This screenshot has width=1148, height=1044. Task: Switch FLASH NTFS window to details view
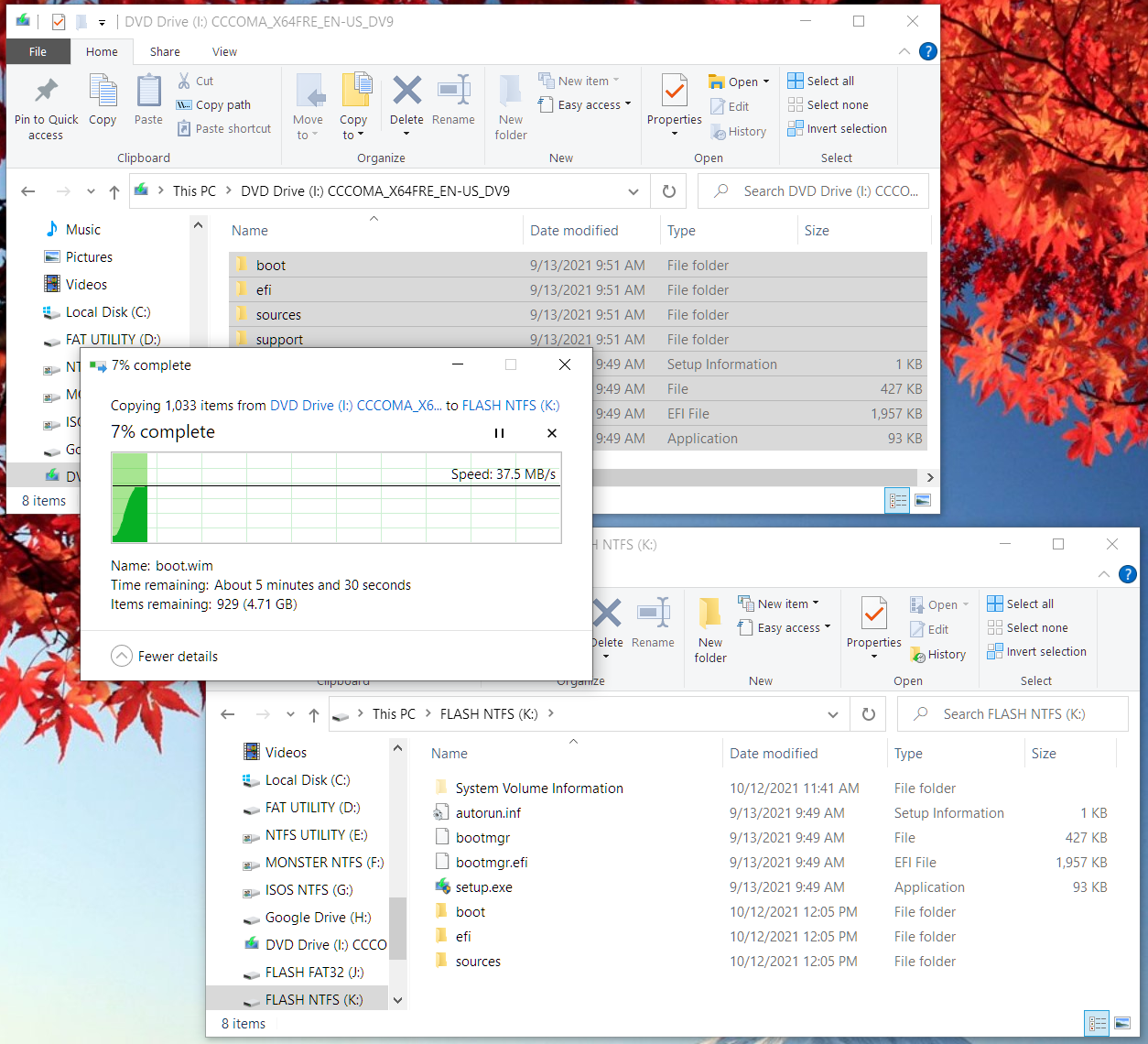(1098, 1023)
